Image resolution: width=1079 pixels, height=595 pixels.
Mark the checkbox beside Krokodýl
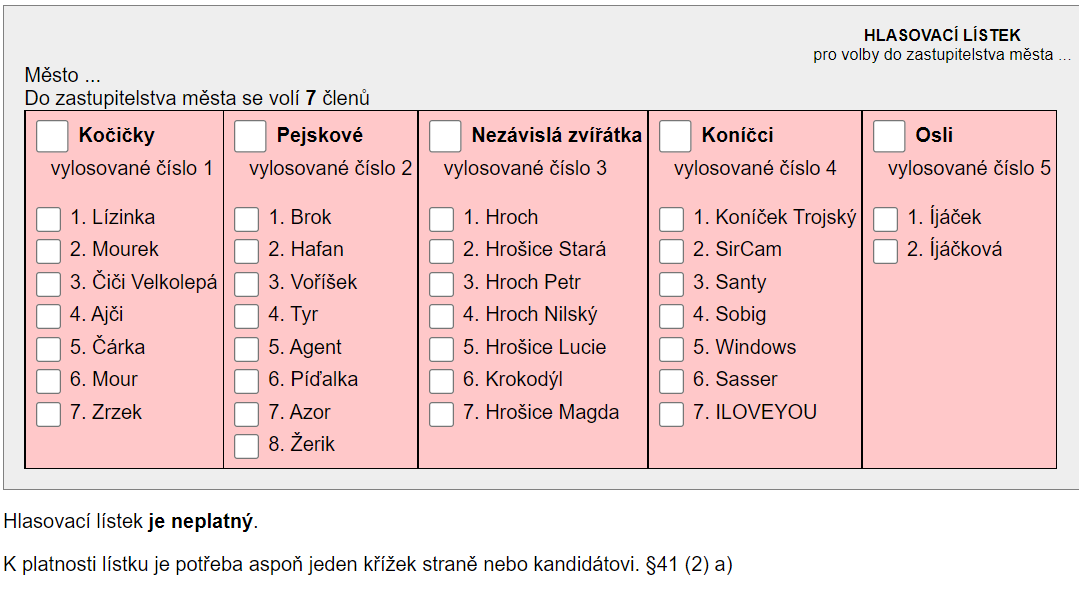tap(441, 381)
